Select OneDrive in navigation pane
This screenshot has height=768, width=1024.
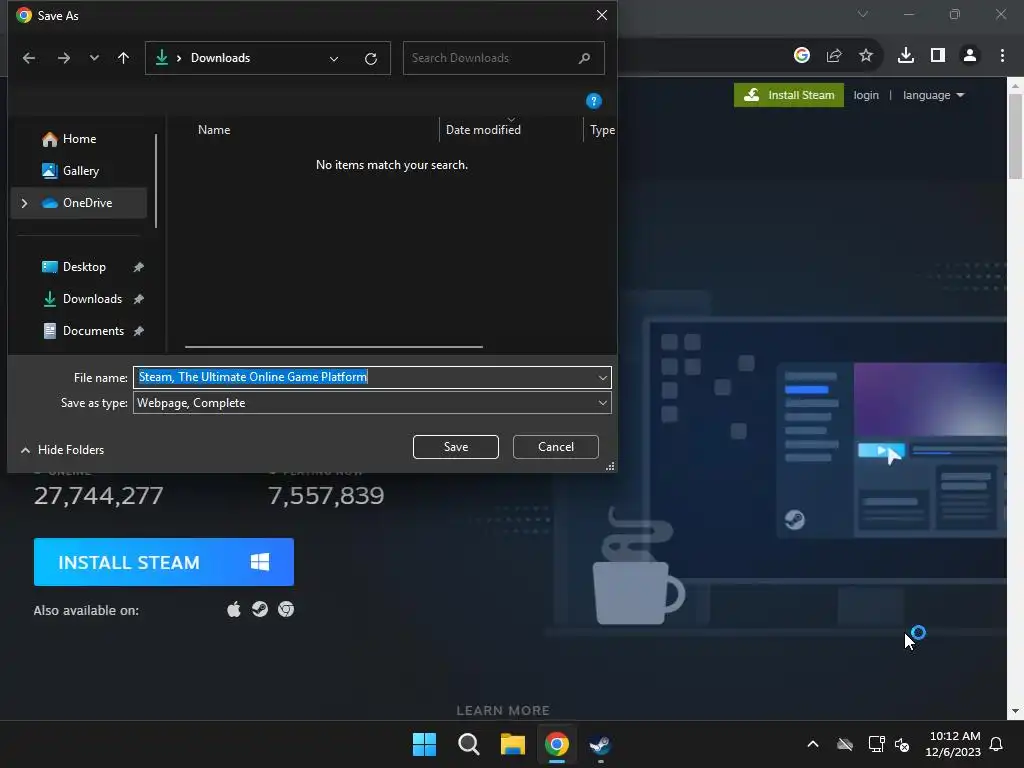pyautogui.click(x=78, y=203)
